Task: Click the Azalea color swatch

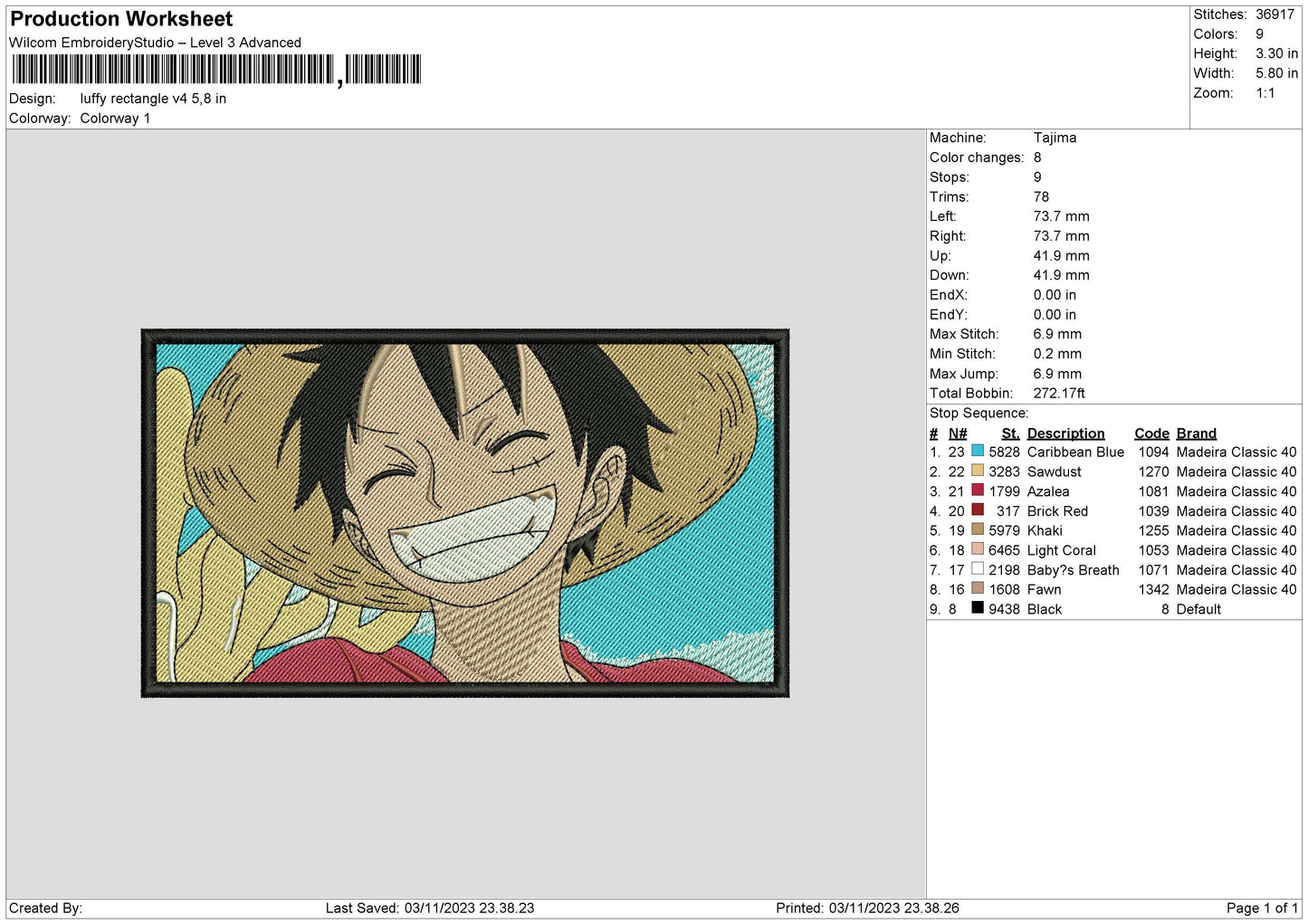Action: coord(978,491)
